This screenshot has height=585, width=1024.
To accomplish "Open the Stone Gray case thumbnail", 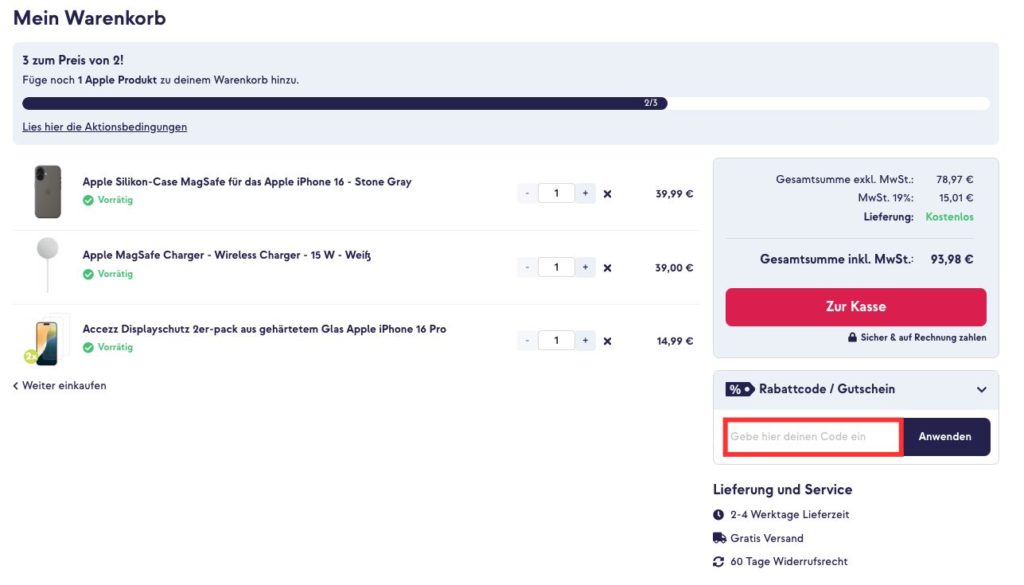I will (x=48, y=191).
